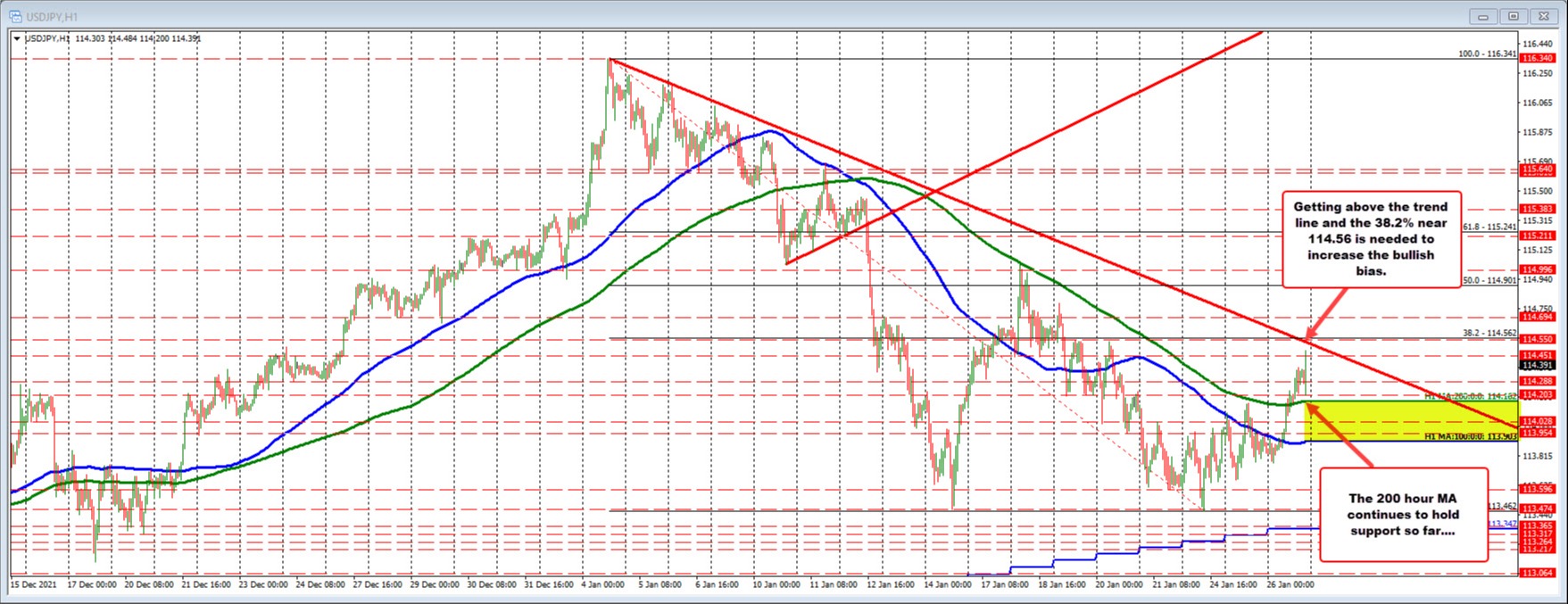Screen dimensions: 1568x604
Task: Click the red price label 113.064
Action: tap(1537, 573)
